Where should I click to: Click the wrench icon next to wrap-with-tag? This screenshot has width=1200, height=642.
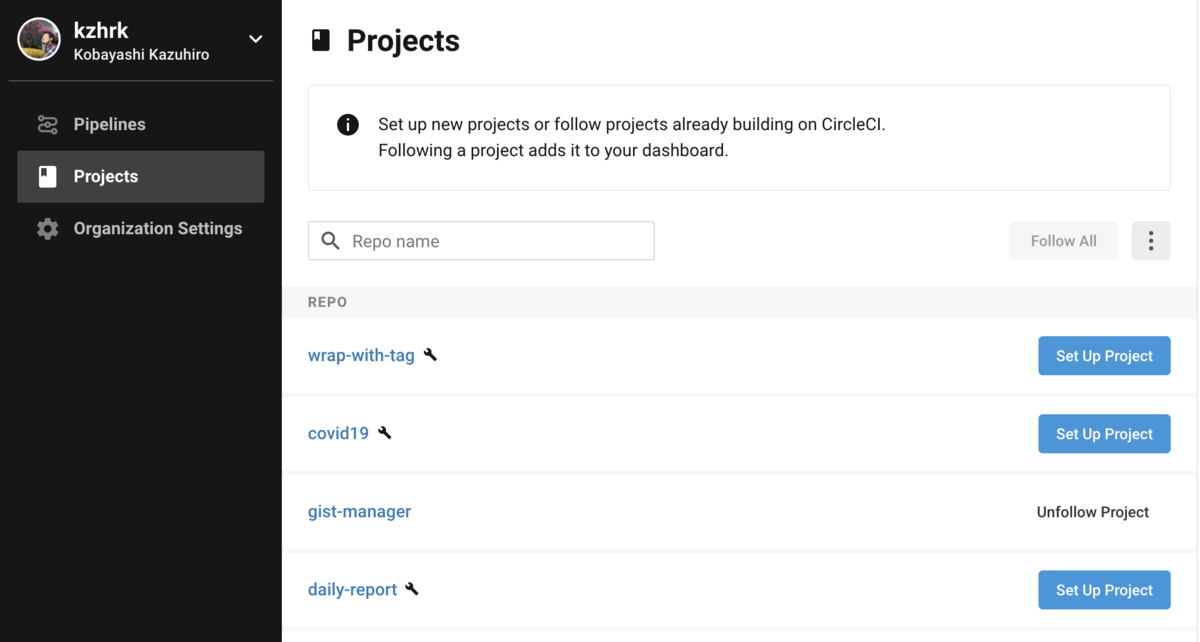tap(430, 355)
